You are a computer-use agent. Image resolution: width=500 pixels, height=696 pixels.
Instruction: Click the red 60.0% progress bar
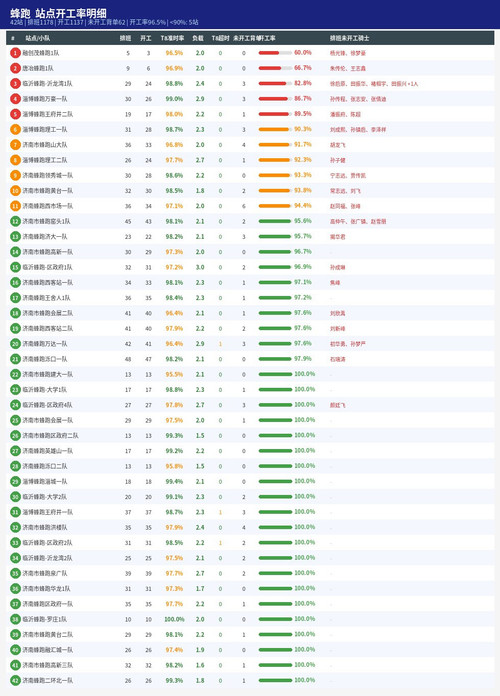pyautogui.click(x=275, y=53)
